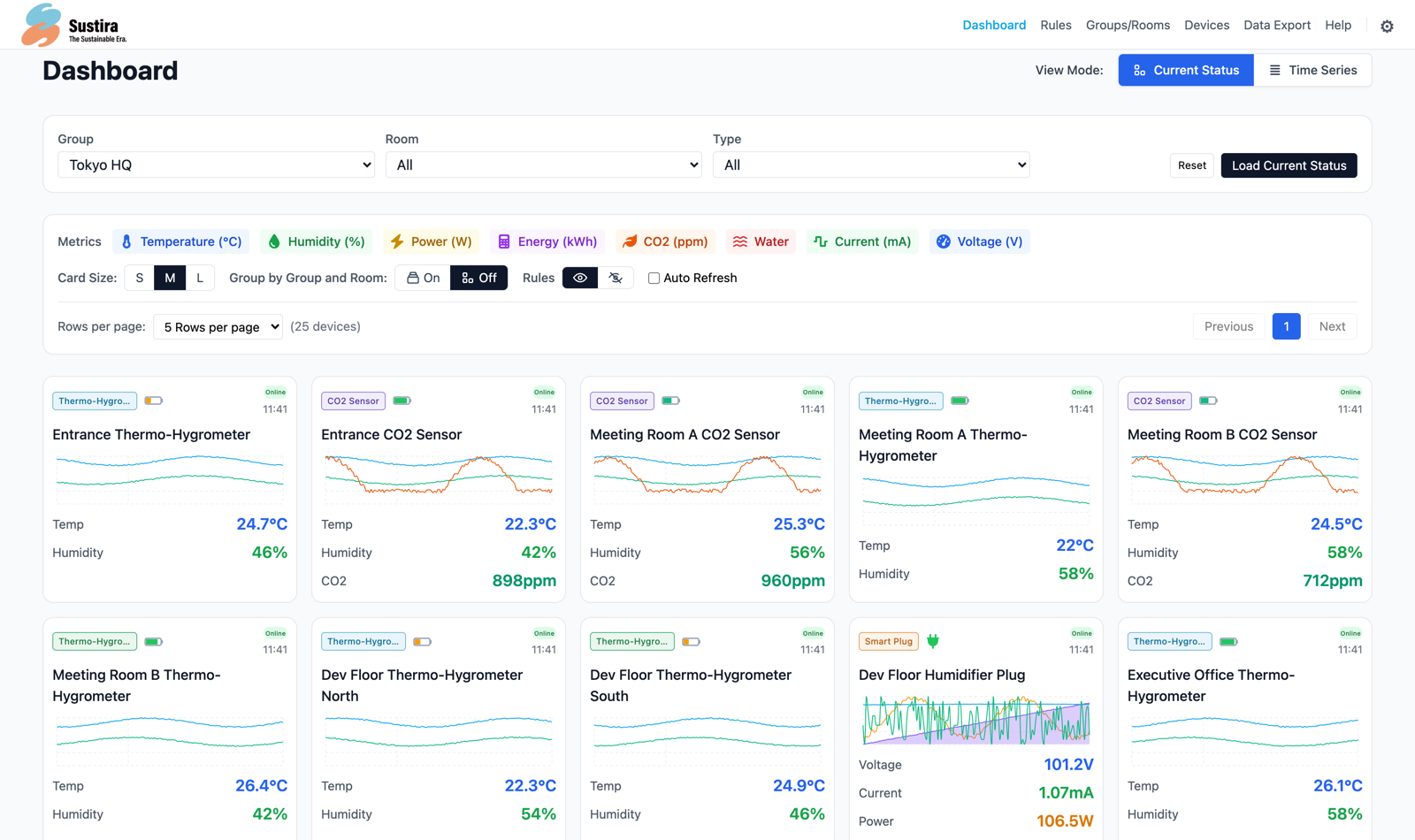Toggle the Water metric
The width and height of the screenshot is (1415, 840).
tap(761, 241)
